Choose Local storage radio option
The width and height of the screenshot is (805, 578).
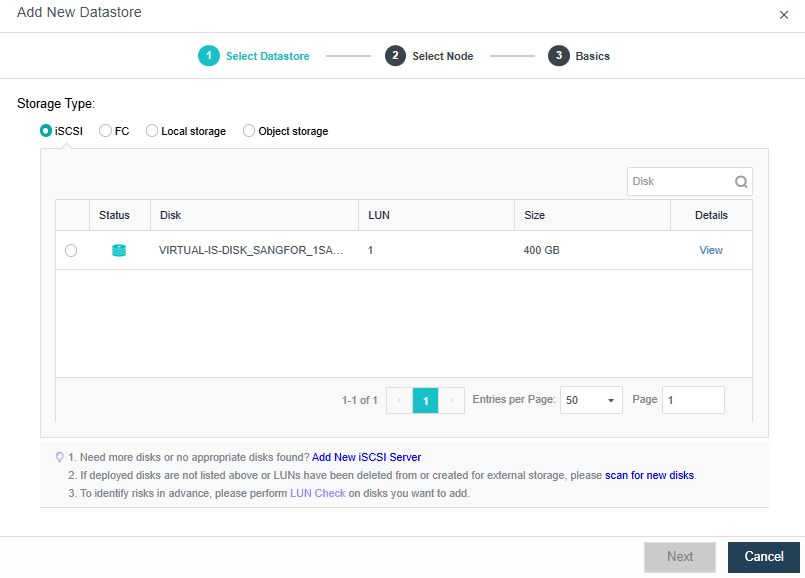coord(152,131)
